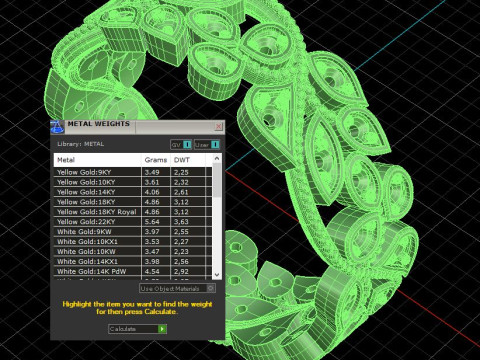Select the Yellow Gold:9KY row

(133, 172)
